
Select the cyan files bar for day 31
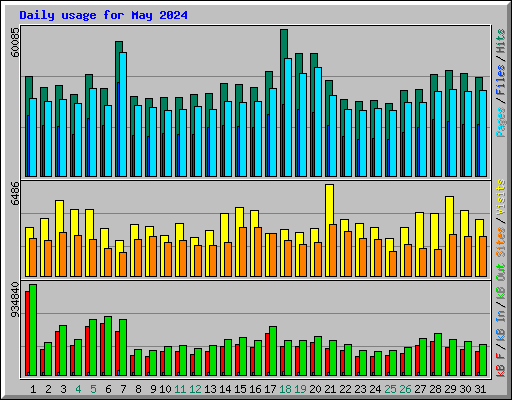pyautogui.click(x=483, y=133)
